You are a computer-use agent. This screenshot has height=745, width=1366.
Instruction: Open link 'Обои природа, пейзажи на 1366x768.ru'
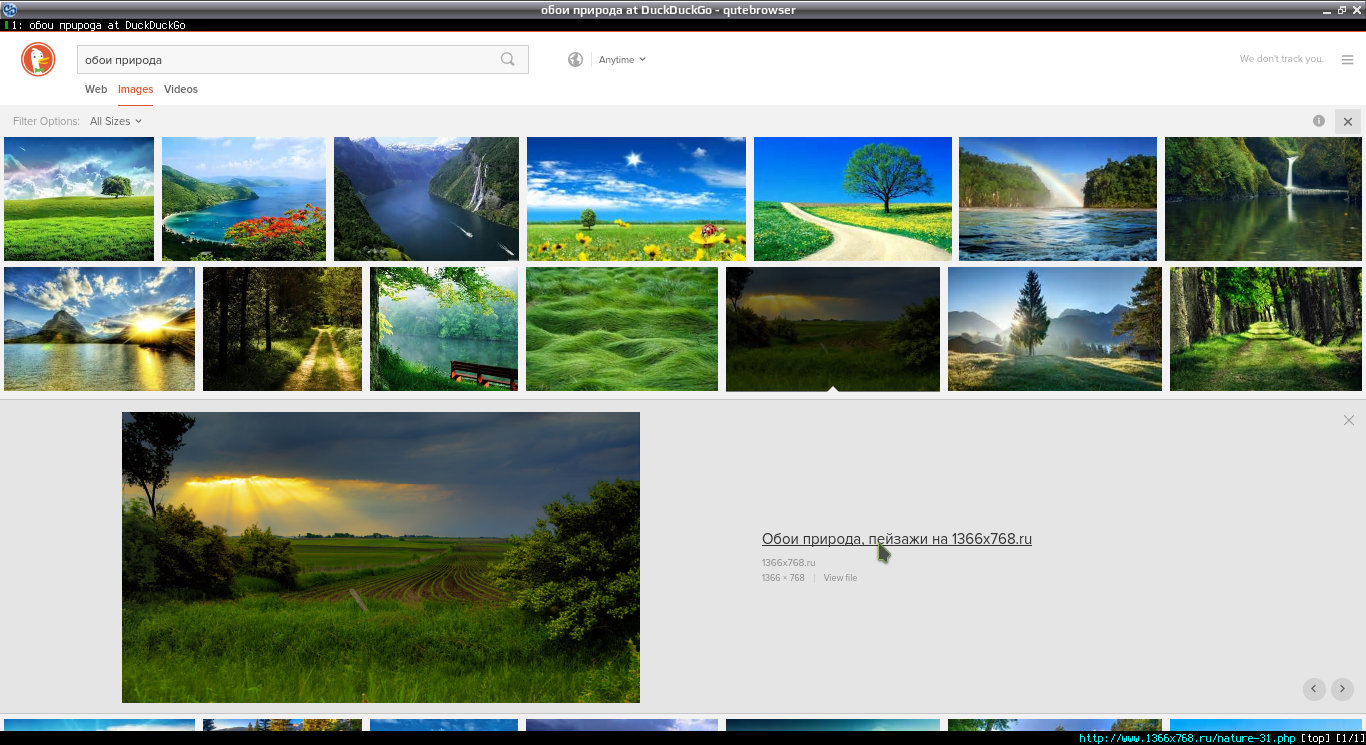897,539
